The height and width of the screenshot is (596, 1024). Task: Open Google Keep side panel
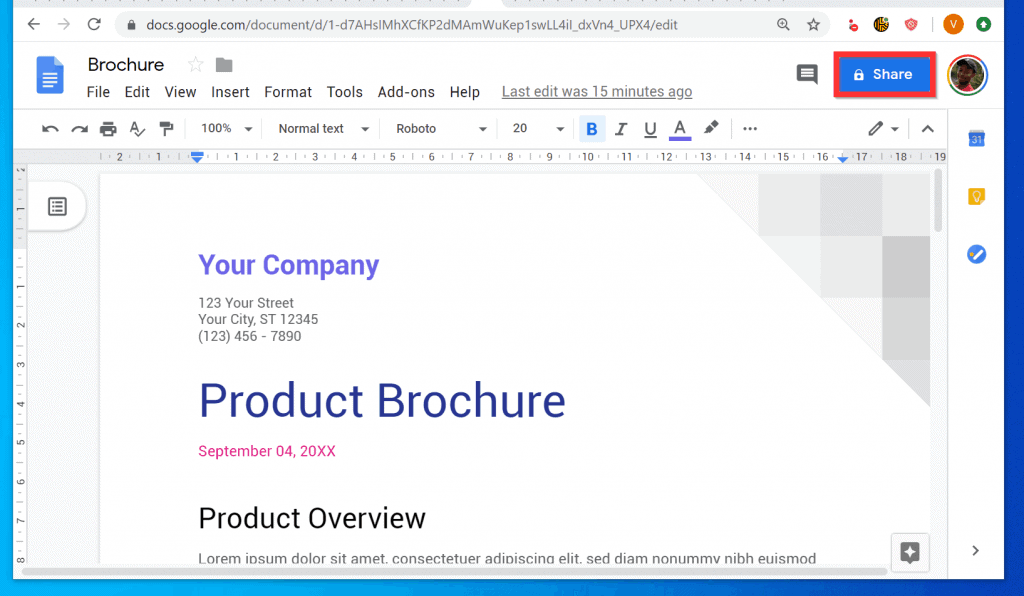click(976, 196)
